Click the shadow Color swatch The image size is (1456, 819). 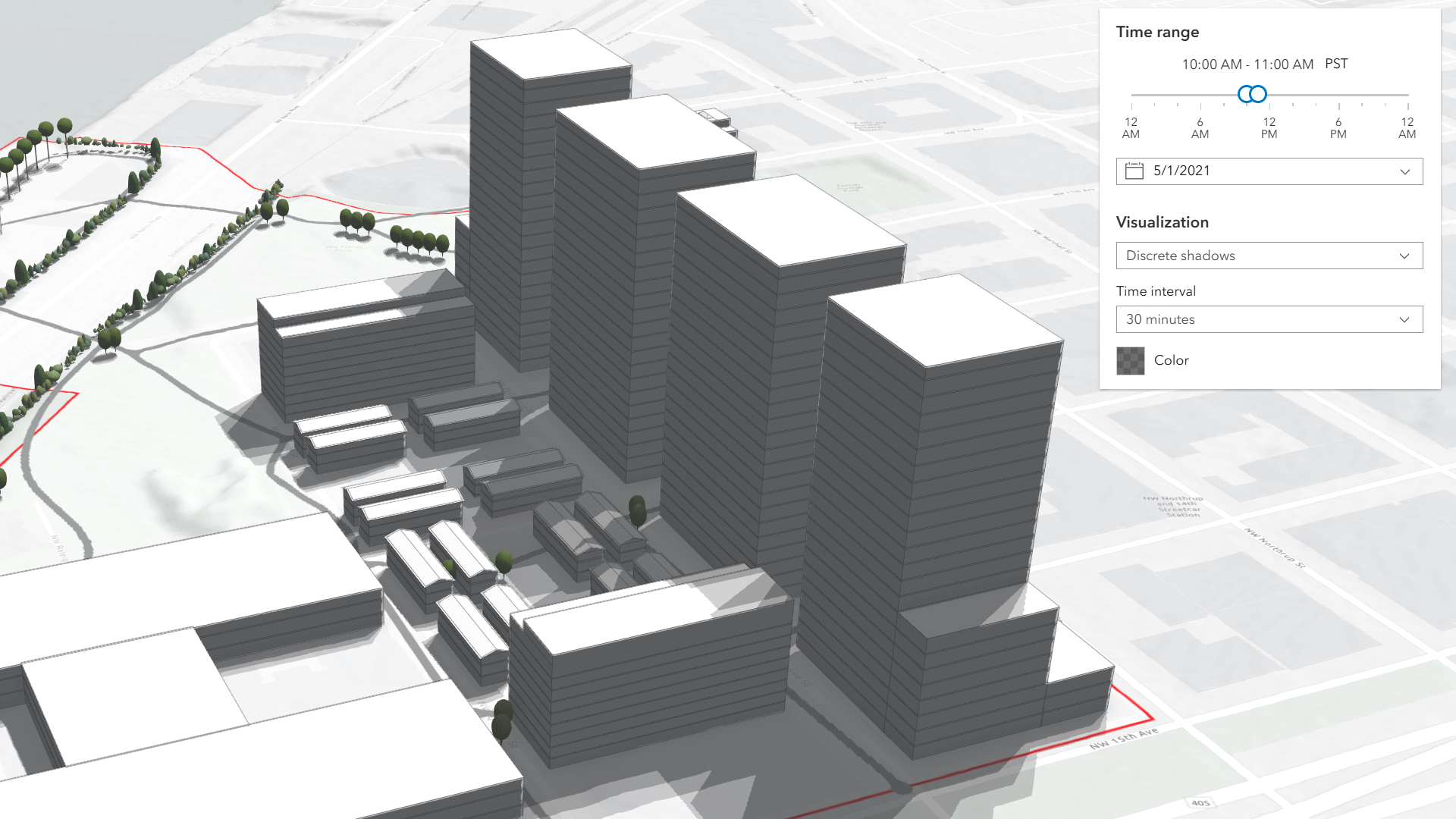(x=1130, y=361)
